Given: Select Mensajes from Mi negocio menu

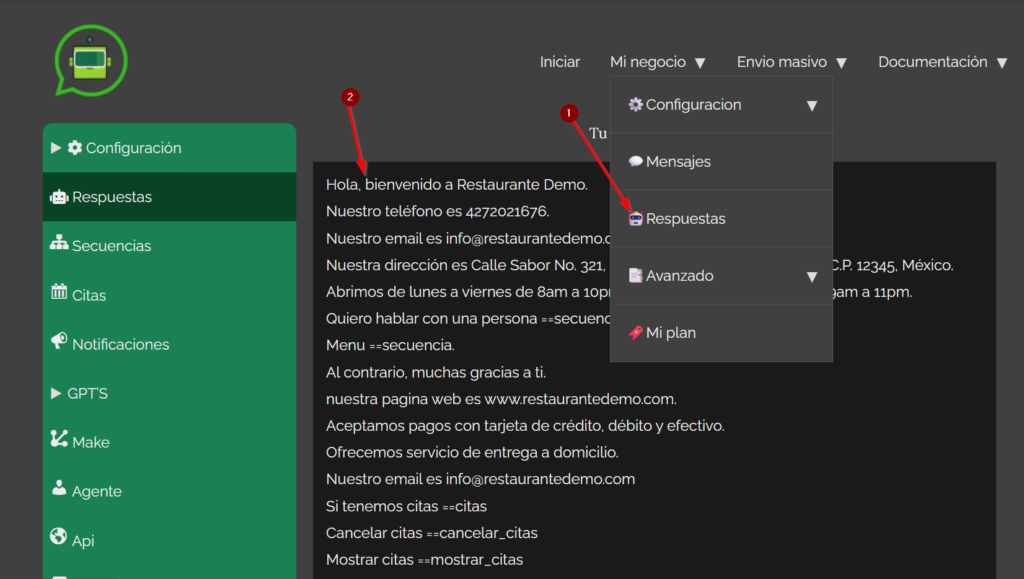Looking at the screenshot, I should [x=721, y=161].
